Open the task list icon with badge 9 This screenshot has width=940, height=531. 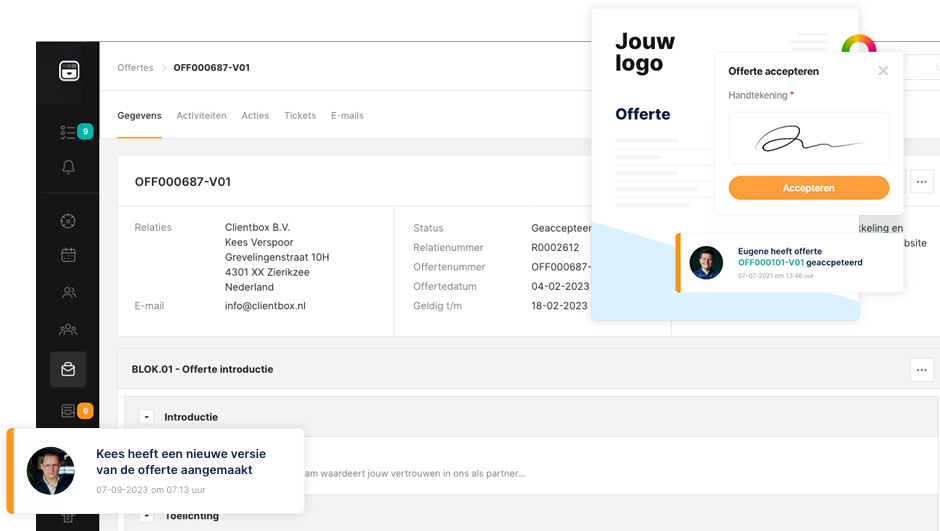[x=69, y=131]
